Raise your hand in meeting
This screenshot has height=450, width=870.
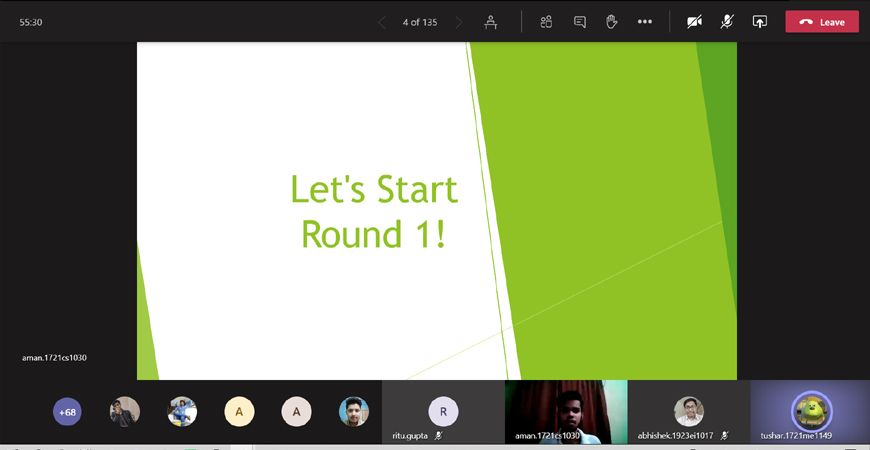(612, 22)
